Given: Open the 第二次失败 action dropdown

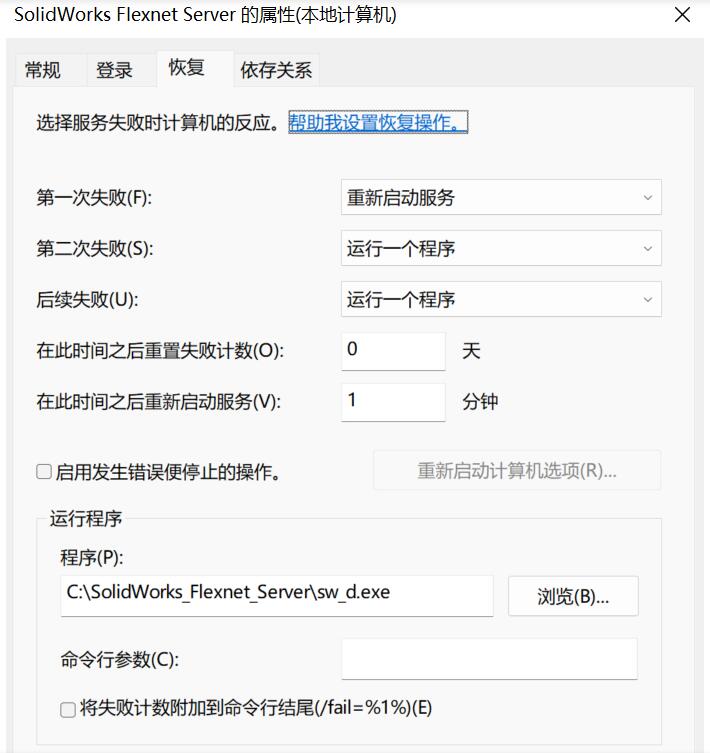Looking at the screenshot, I should (x=501, y=249).
